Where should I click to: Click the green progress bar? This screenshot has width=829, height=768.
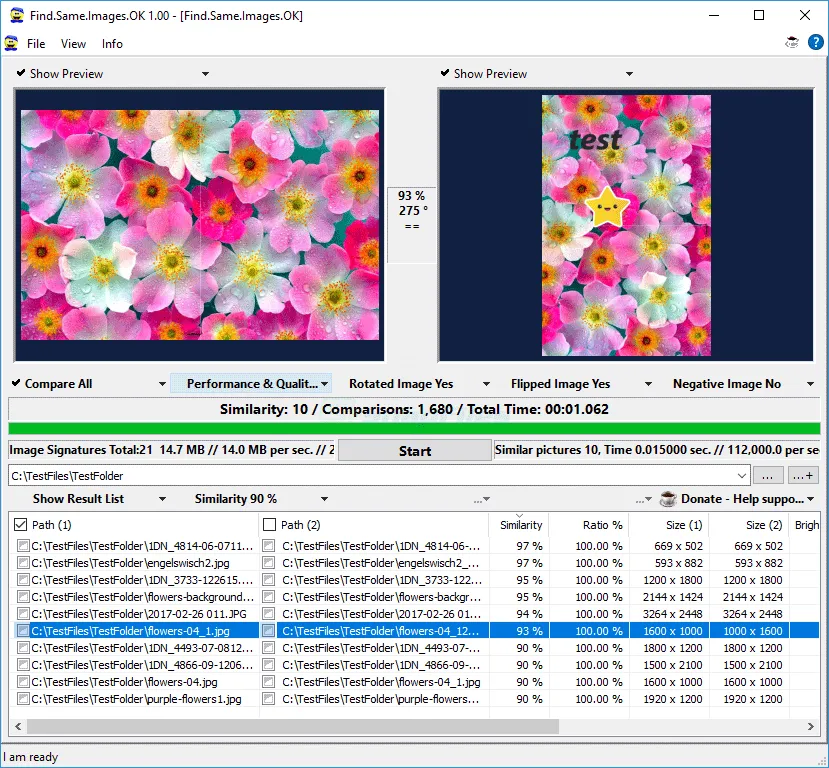(414, 428)
